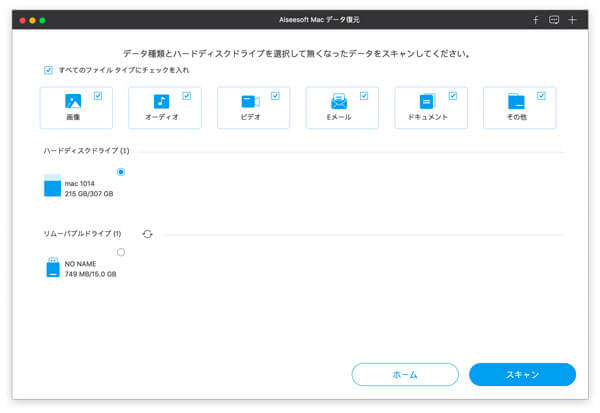This screenshot has height=413, width=600.
Task: Maximize window with the green button
Action: [42, 20]
